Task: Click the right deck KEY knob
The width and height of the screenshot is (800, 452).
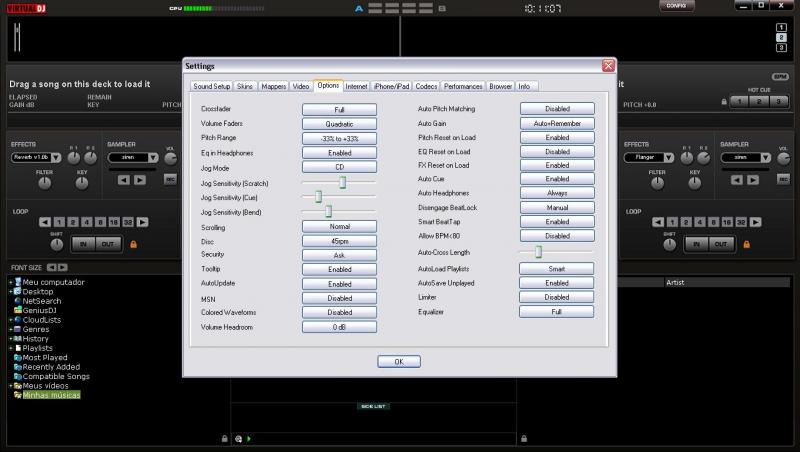Action: click(x=695, y=183)
